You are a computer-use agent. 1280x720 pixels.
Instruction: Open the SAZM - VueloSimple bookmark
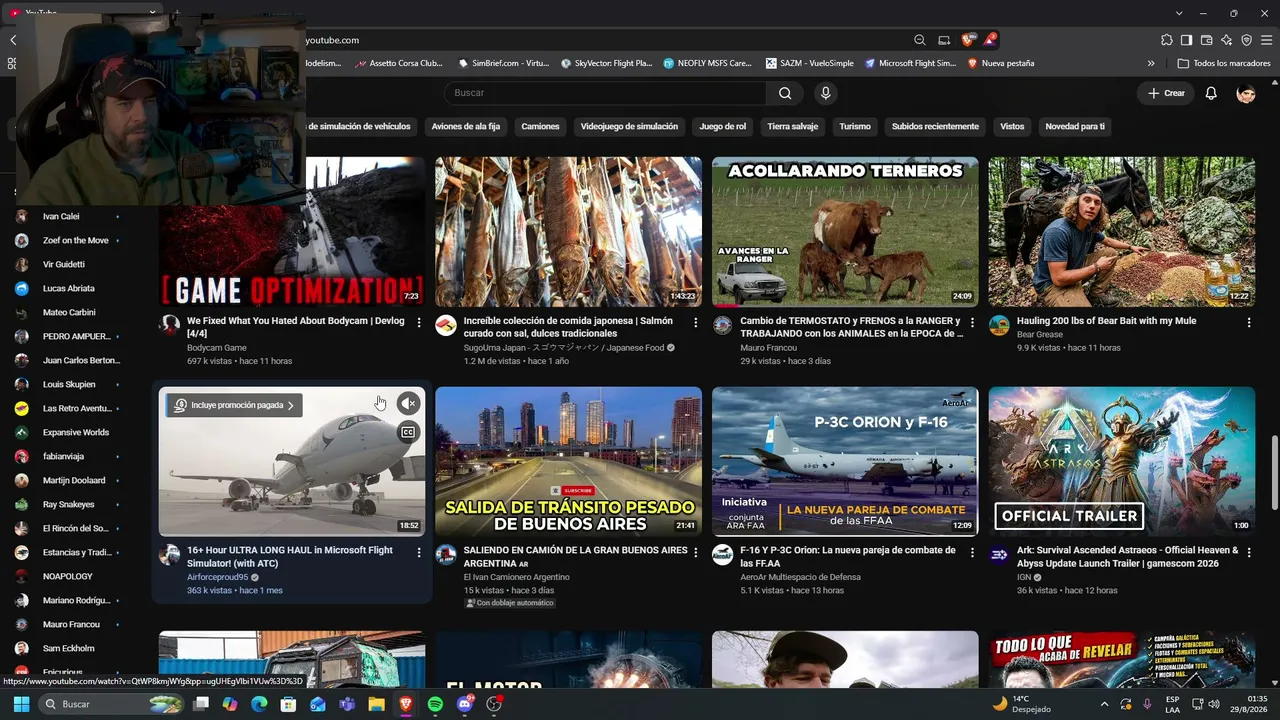click(810, 63)
